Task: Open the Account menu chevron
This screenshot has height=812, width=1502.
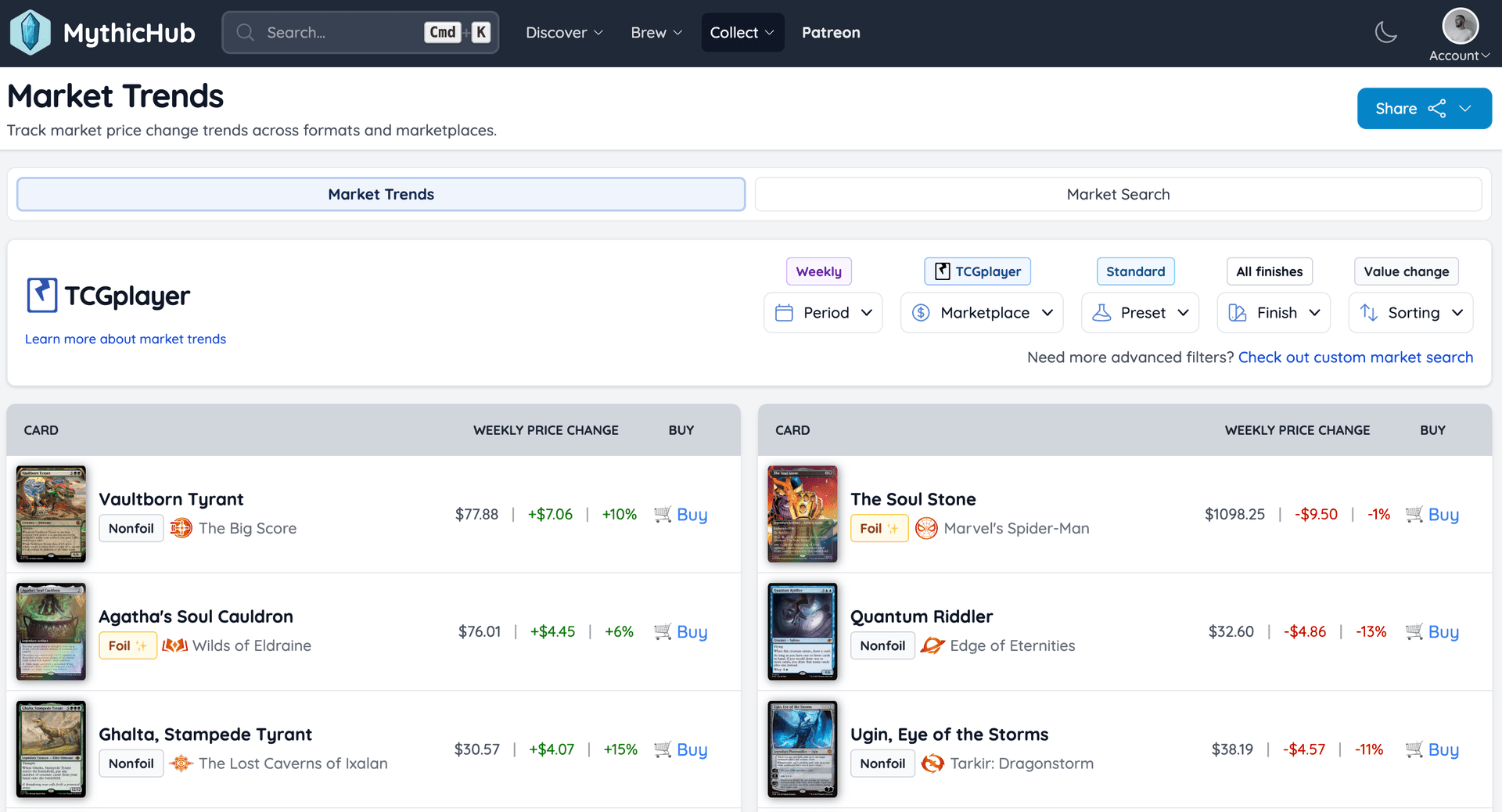Action: (1485, 55)
